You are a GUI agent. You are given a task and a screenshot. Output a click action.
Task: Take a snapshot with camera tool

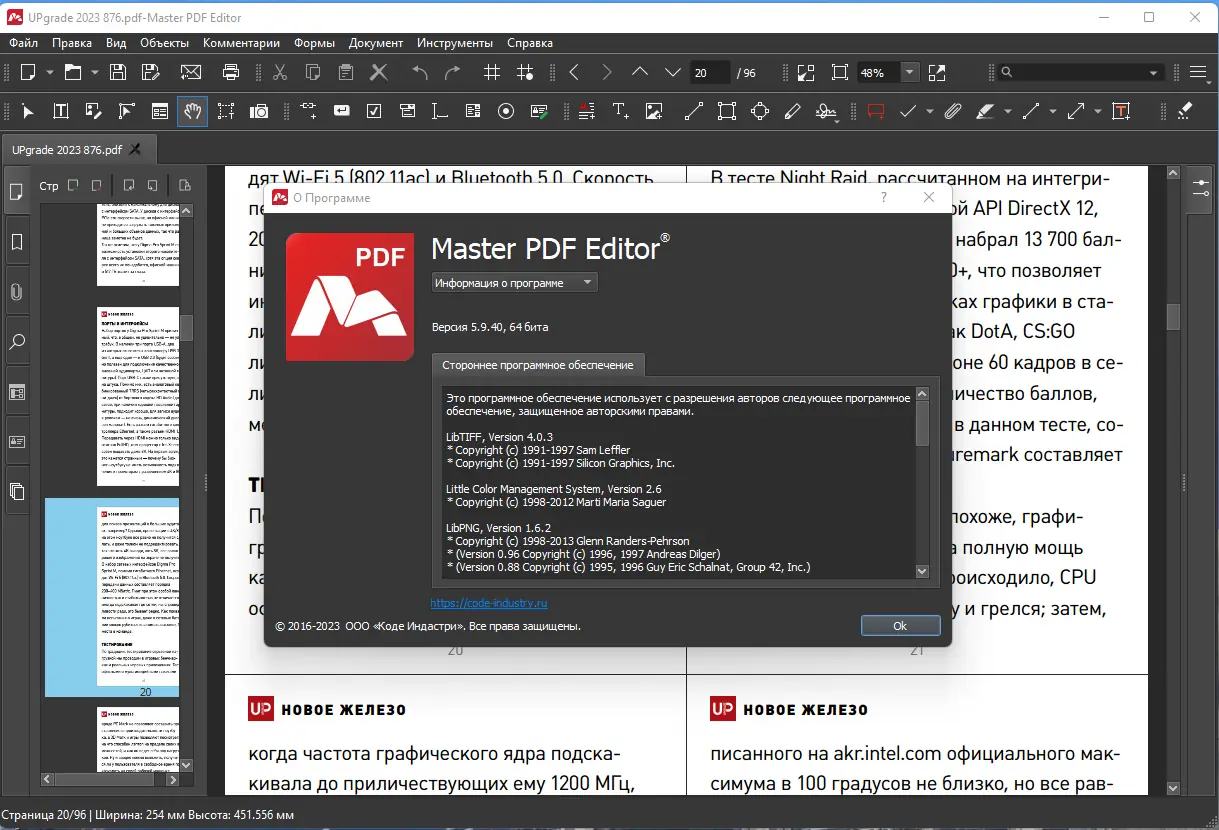(x=259, y=111)
